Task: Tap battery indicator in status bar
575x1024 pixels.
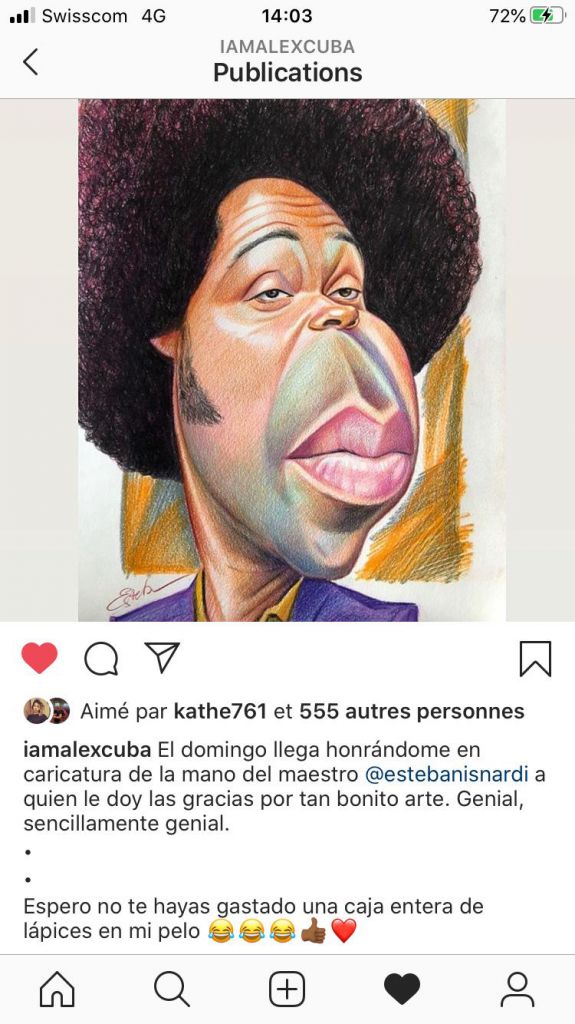Action: (547, 16)
